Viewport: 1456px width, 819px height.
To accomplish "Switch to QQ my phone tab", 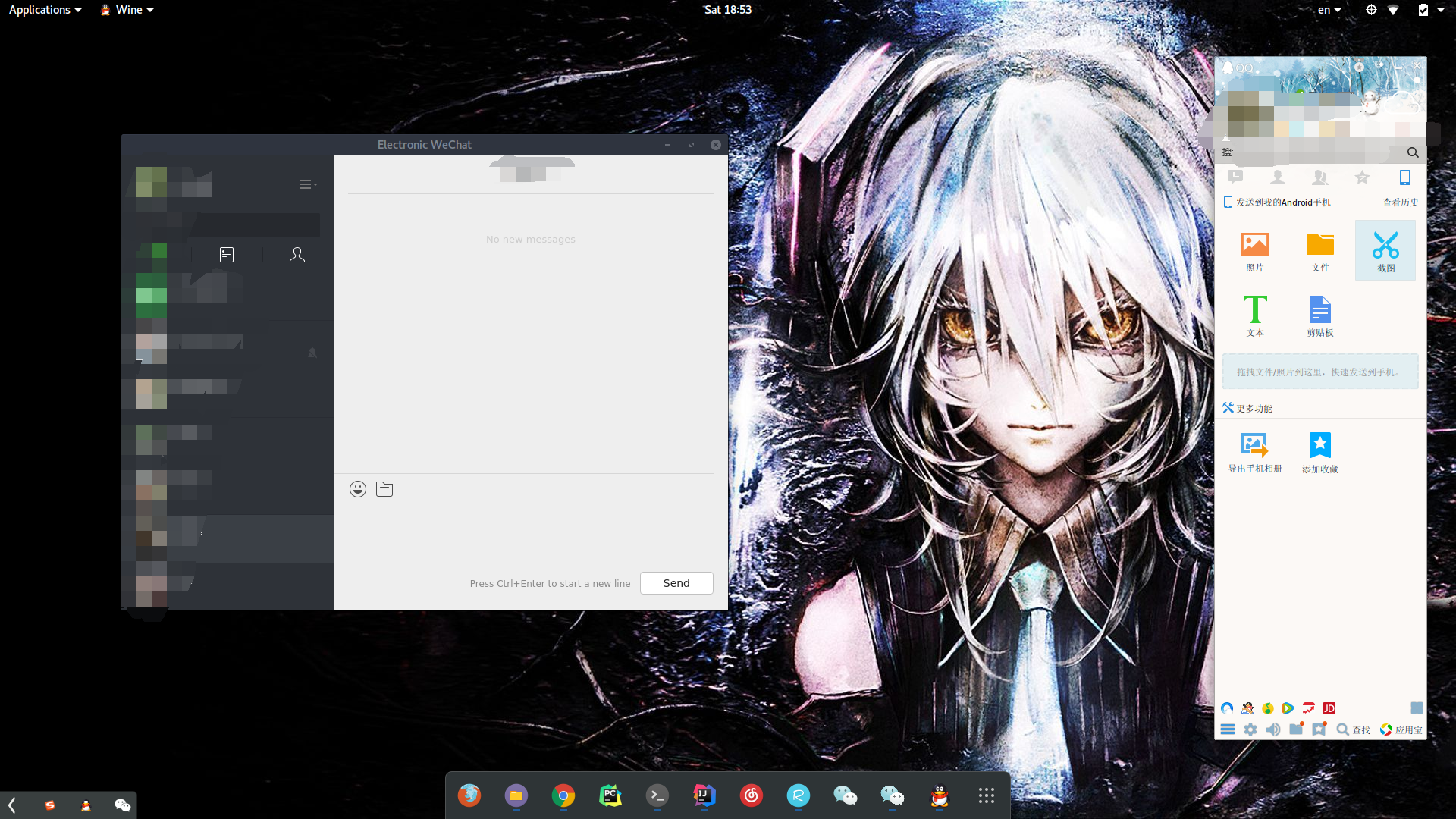I will 1405,177.
